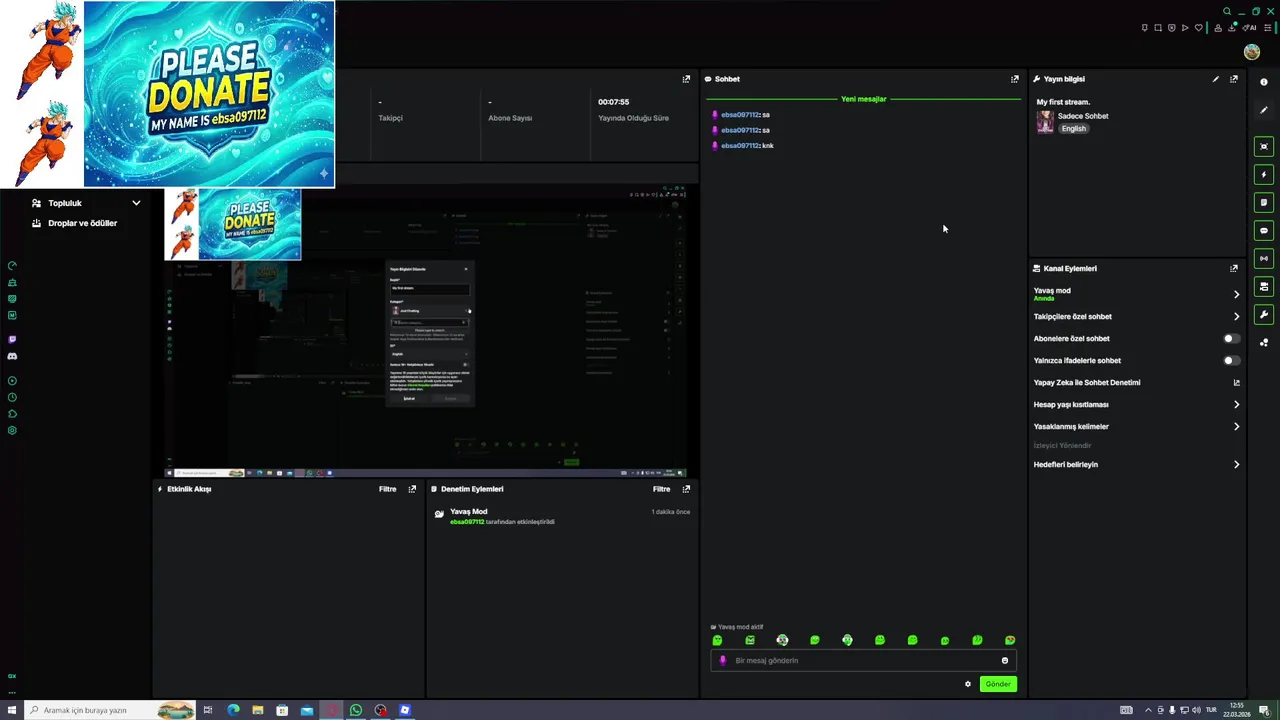Image resolution: width=1280 pixels, height=720 pixels.
Task: Open the Discord icon in left sidebar
Action: pos(12,356)
